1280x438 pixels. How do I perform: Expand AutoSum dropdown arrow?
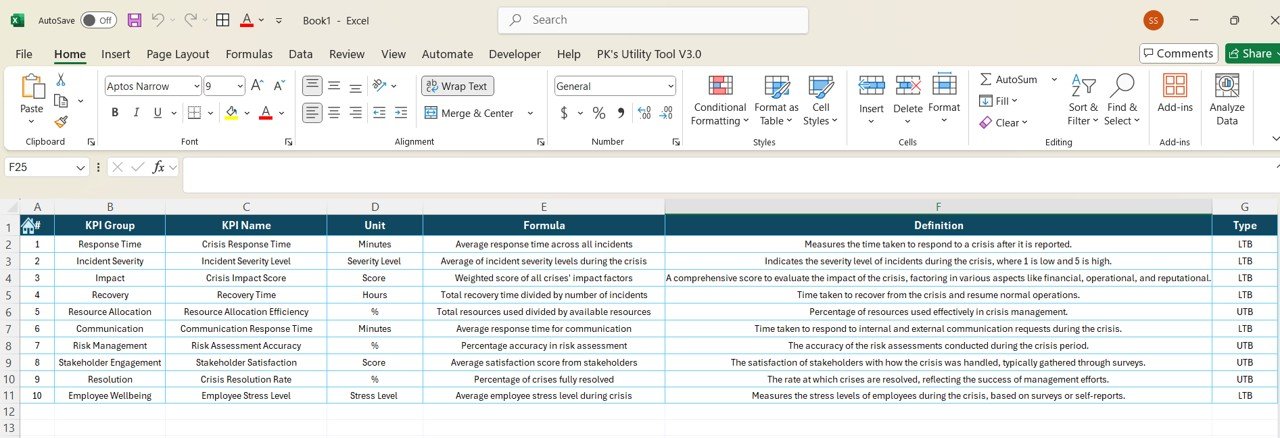tap(1054, 79)
